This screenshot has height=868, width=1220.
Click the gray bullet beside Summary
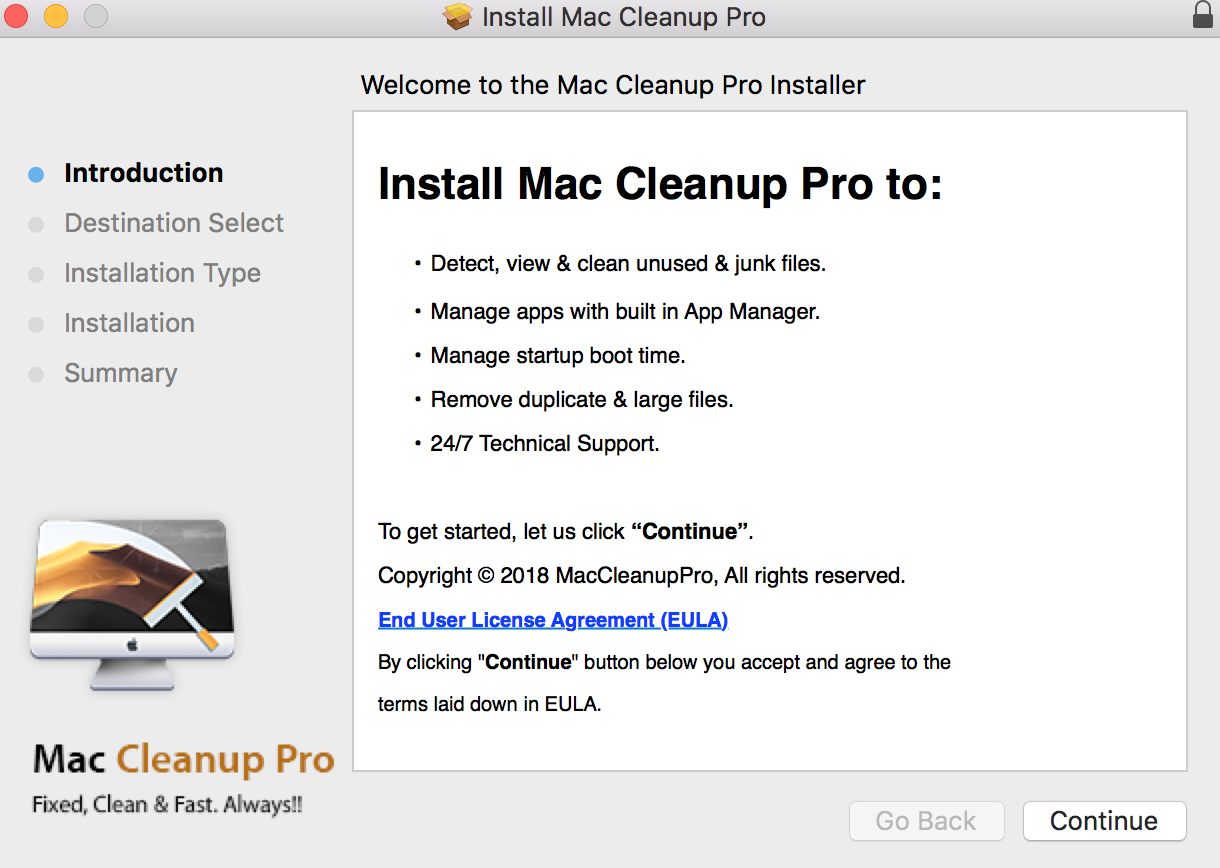coord(36,374)
